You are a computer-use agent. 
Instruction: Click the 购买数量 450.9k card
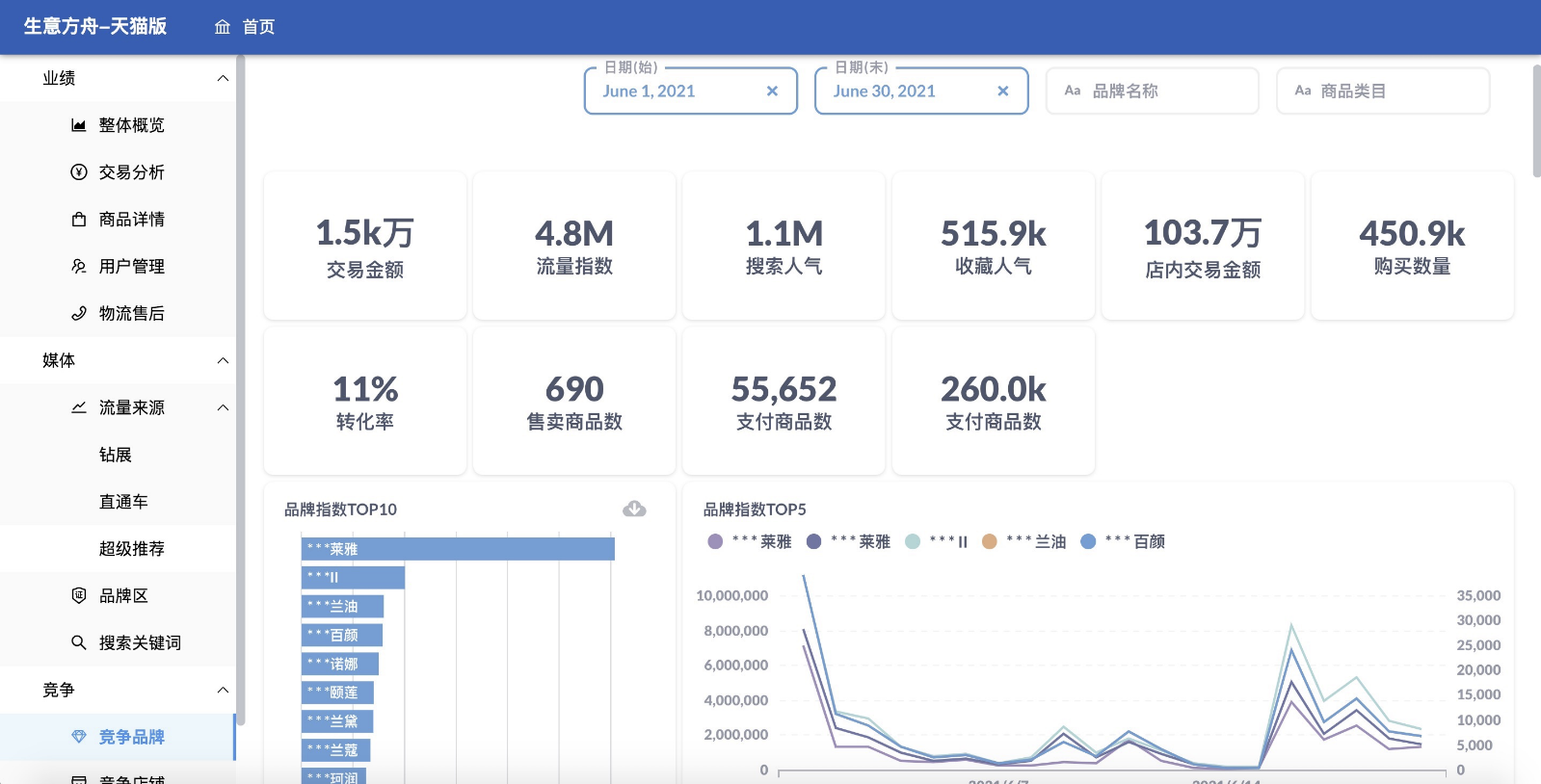[x=1412, y=246]
